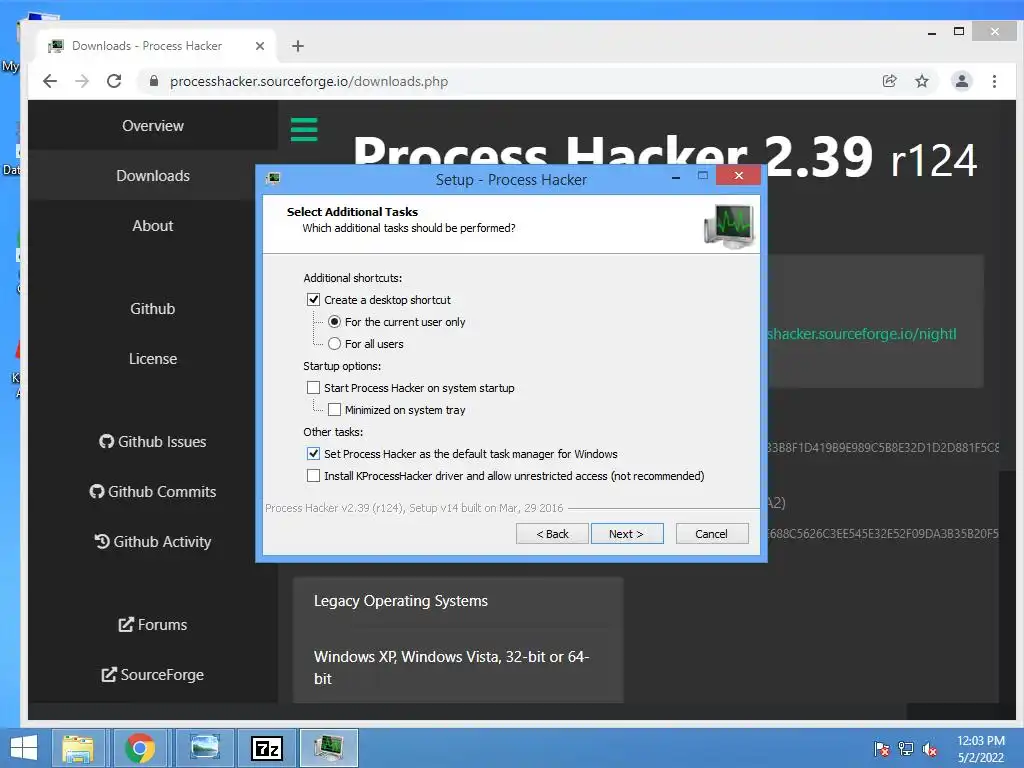Click network tray icon

point(906,748)
